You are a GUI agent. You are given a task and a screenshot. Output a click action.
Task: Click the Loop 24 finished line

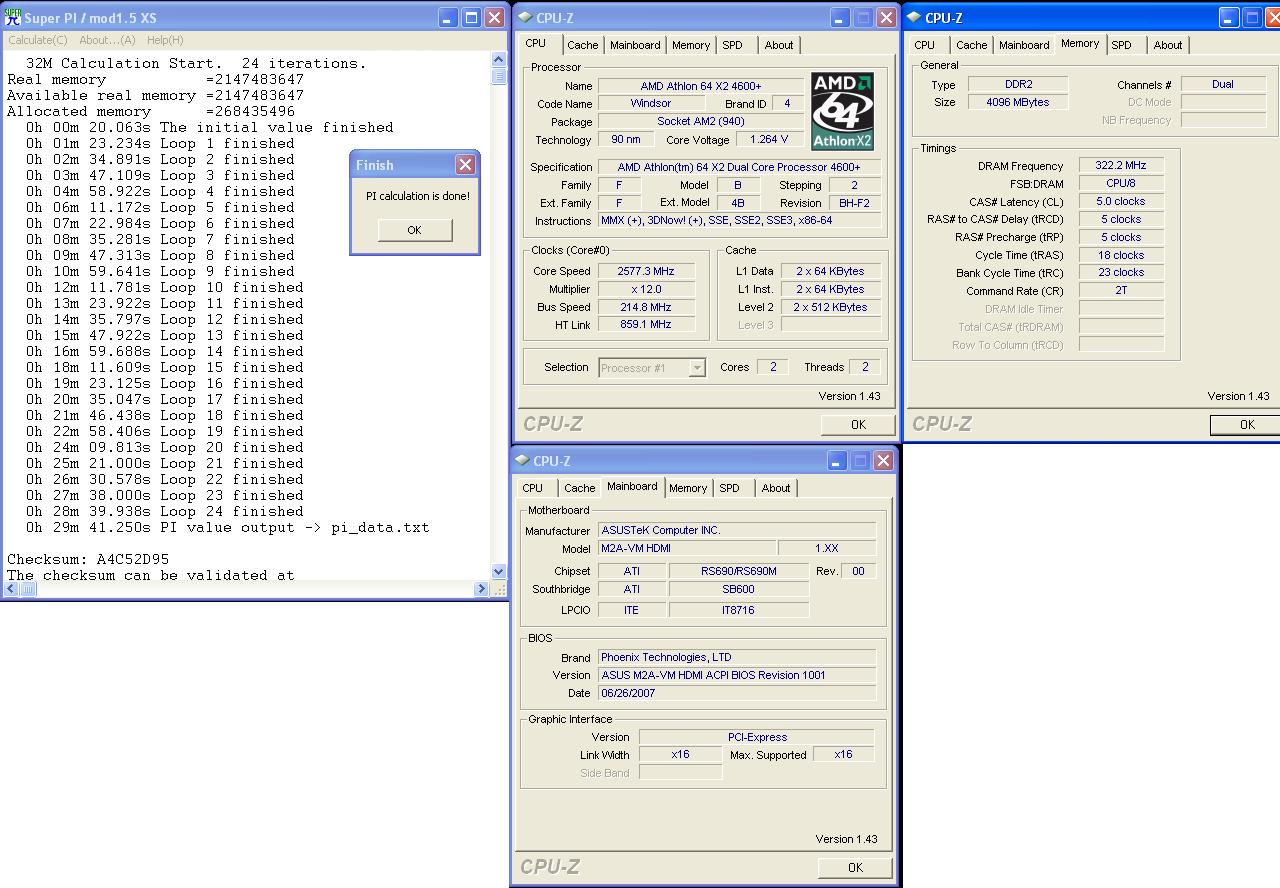(x=165, y=511)
